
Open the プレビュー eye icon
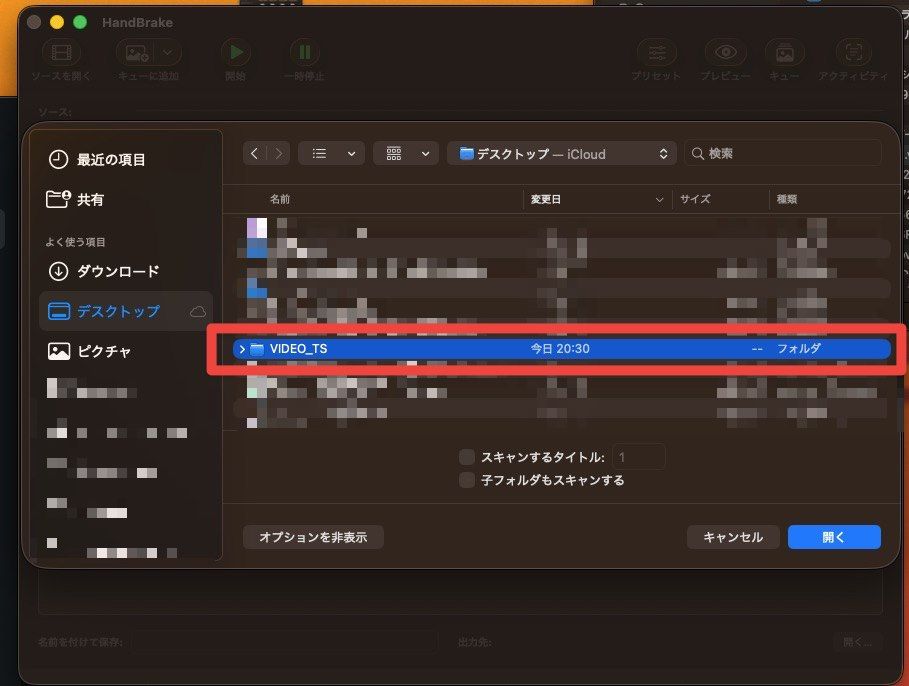click(726, 53)
